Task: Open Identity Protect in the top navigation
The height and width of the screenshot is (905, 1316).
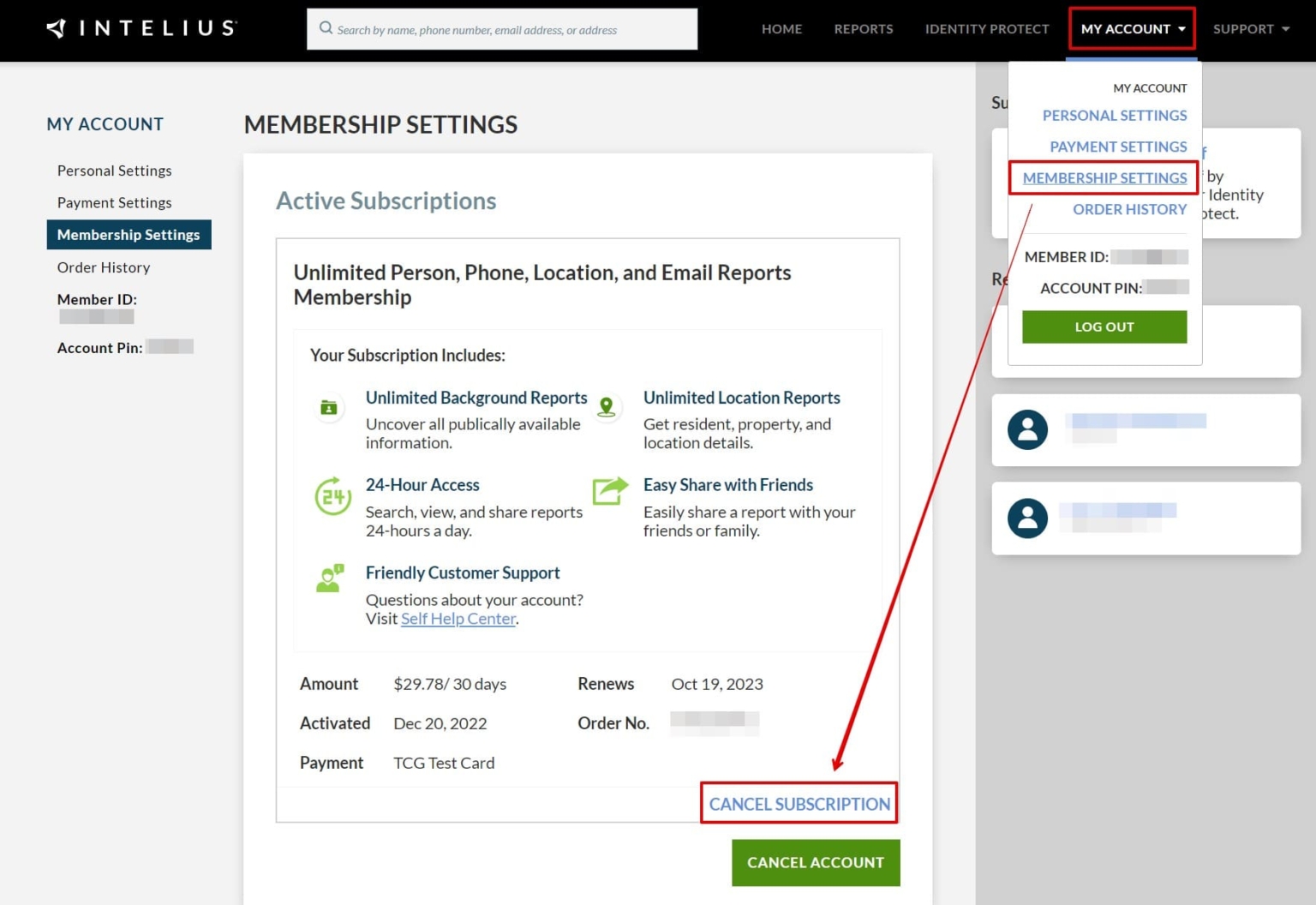Action: point(986,29)
